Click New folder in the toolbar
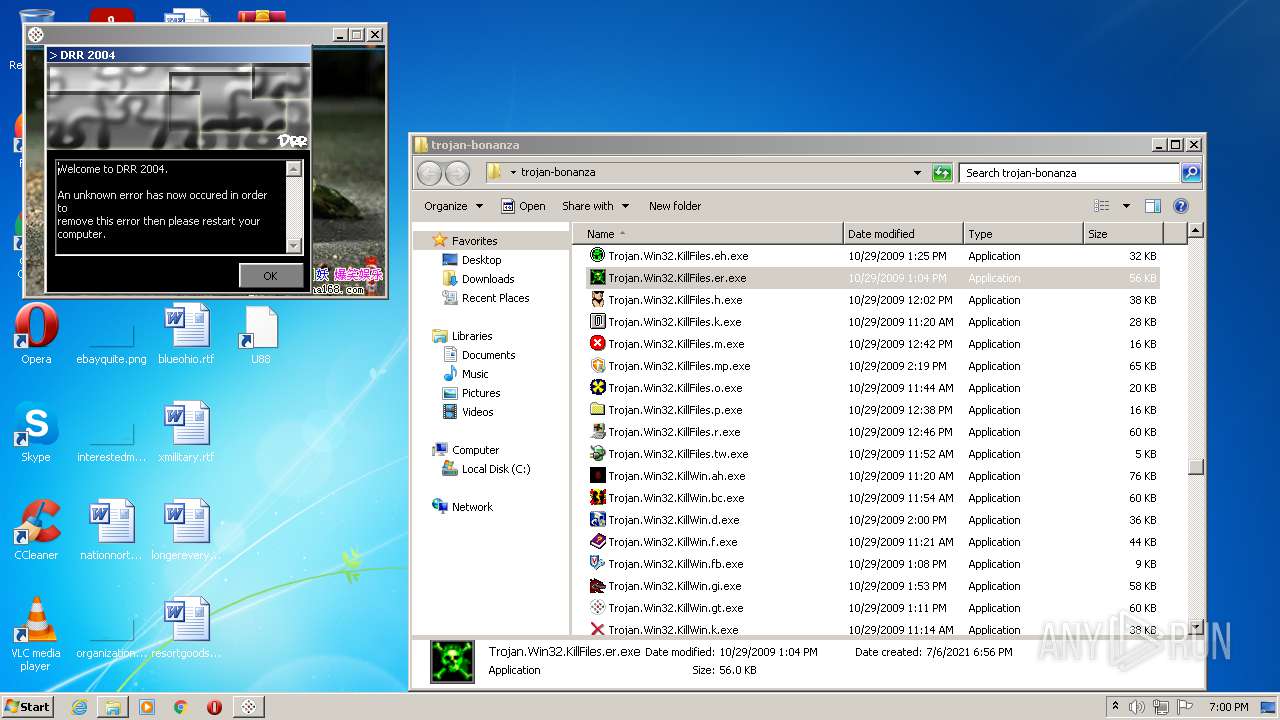Screen dimensions: 1280x720 coord(675,206)
